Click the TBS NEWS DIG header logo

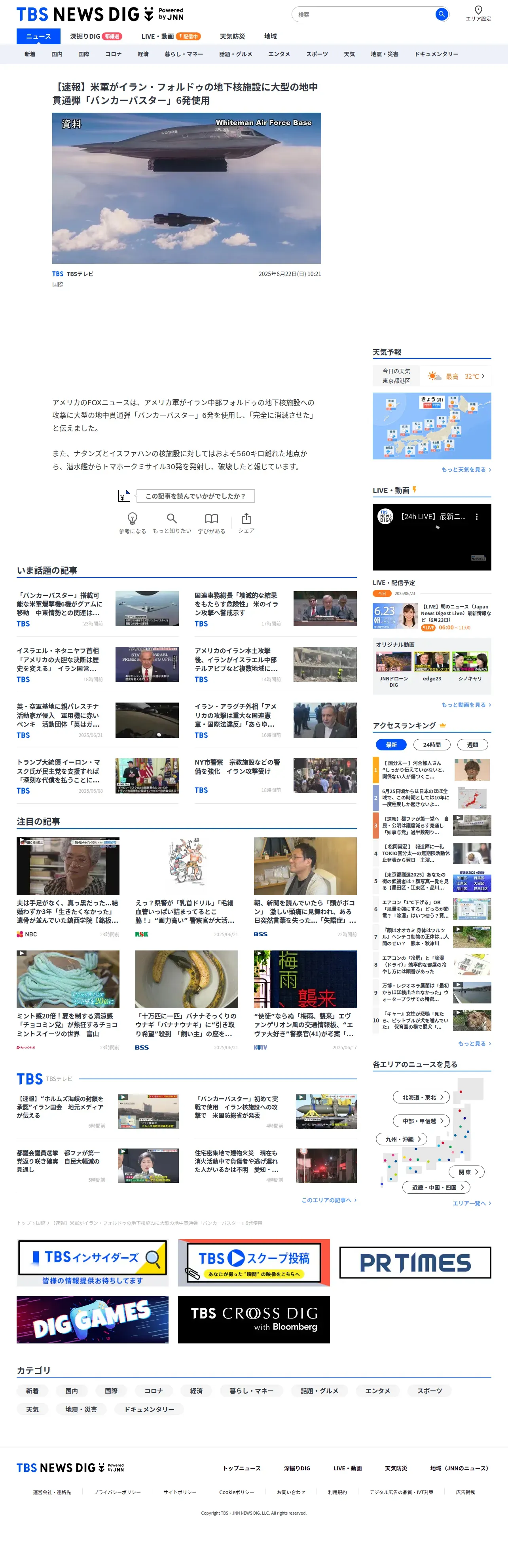[x=100, y=14]
